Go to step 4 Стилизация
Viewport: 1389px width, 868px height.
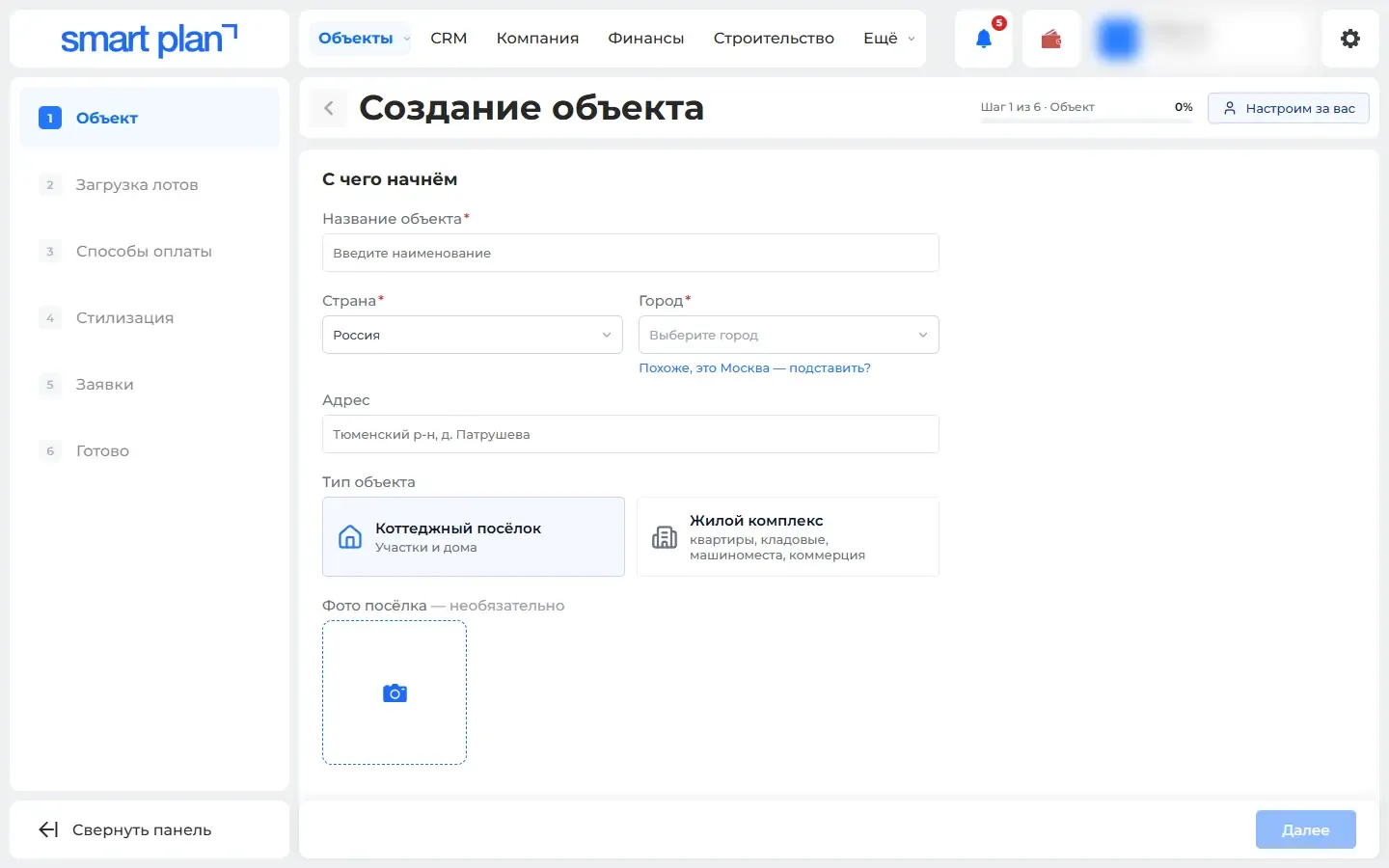[150, 317]
